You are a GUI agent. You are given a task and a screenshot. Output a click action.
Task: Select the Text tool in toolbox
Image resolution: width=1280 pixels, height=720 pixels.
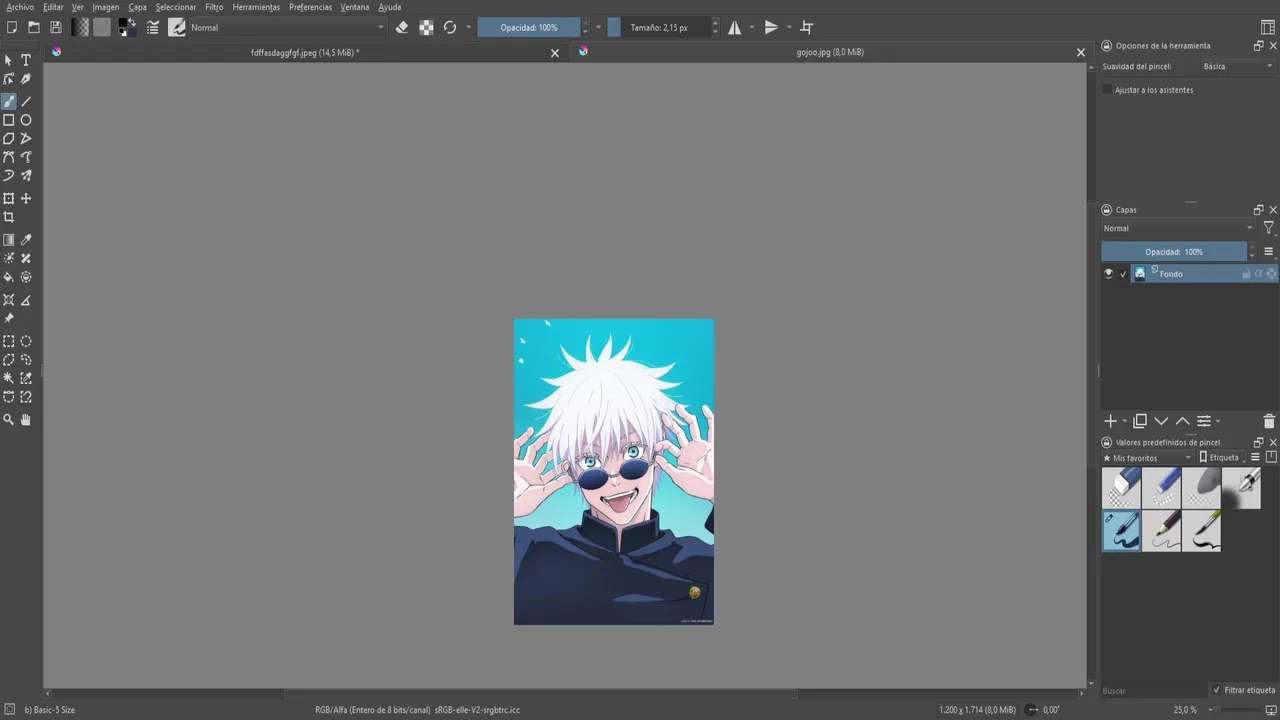click(x=26, y=60)
